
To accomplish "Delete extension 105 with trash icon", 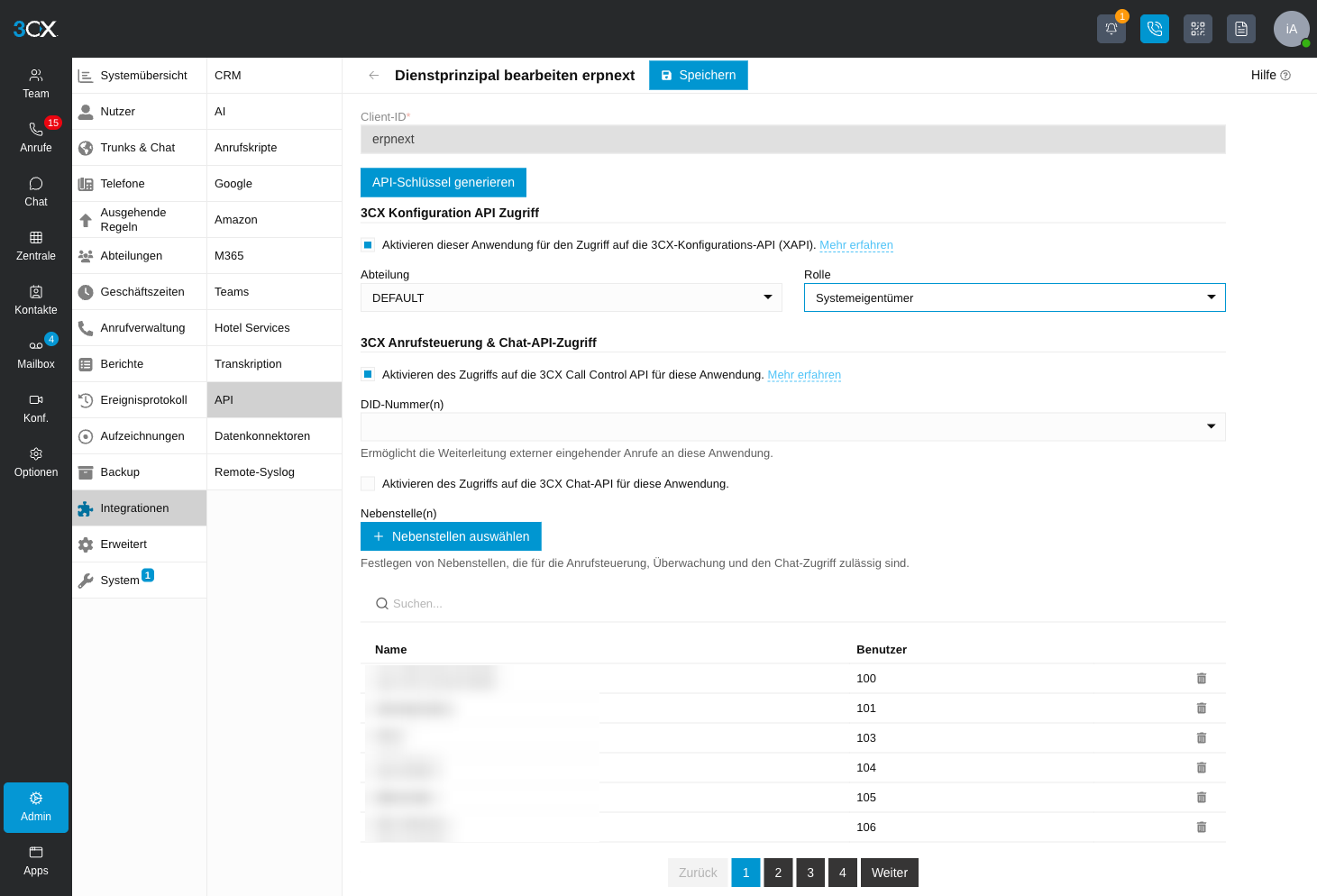I will [x=1202, y=798].
